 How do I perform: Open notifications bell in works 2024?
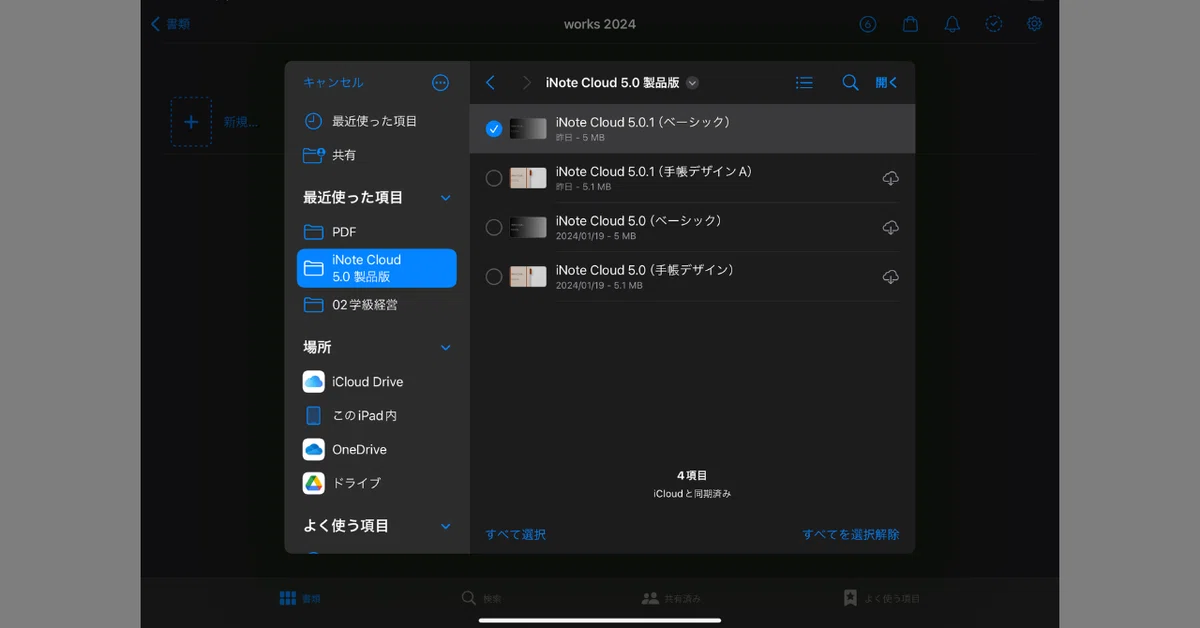952,24
